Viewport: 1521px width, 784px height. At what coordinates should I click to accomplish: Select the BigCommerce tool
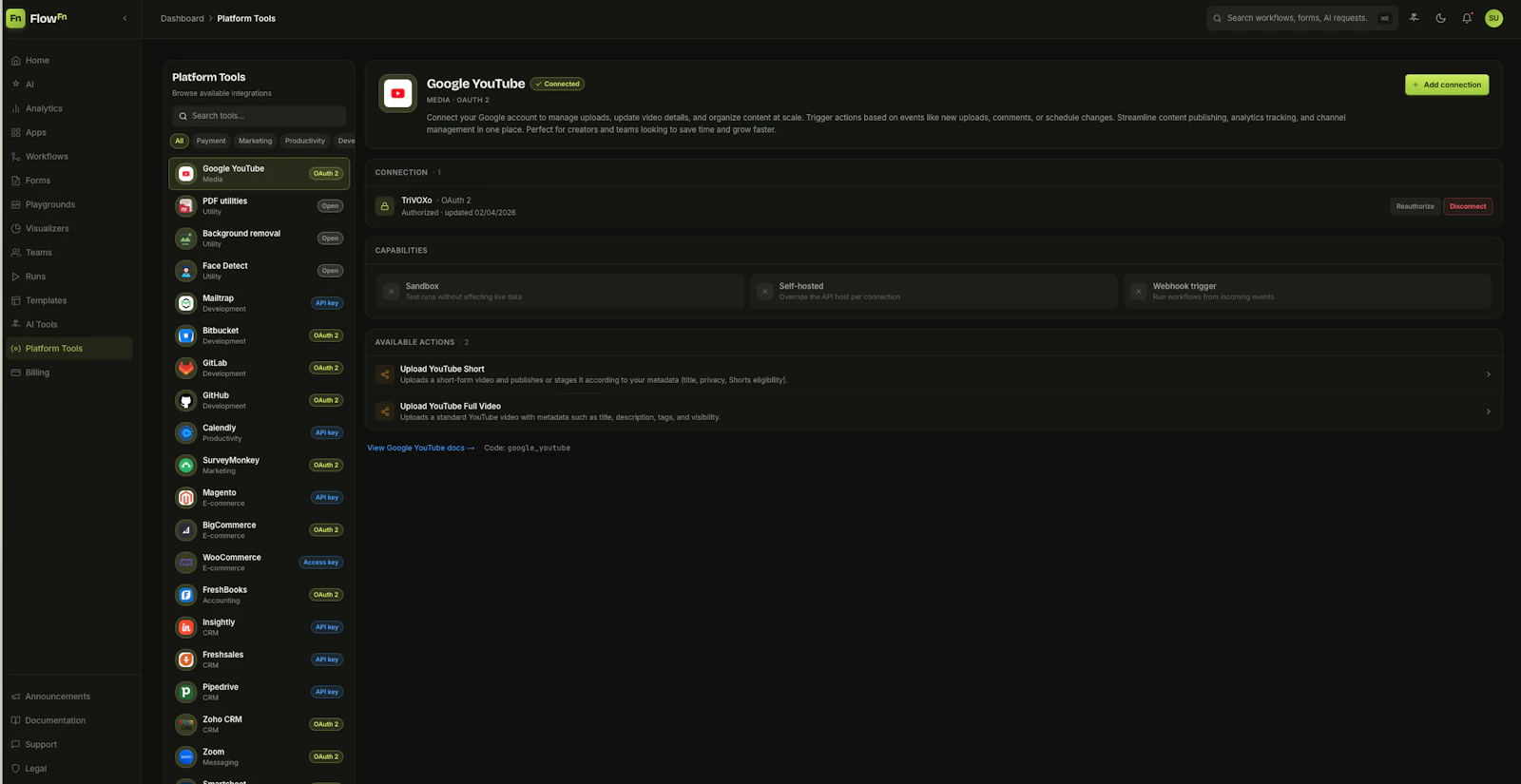tap(259, 529)
